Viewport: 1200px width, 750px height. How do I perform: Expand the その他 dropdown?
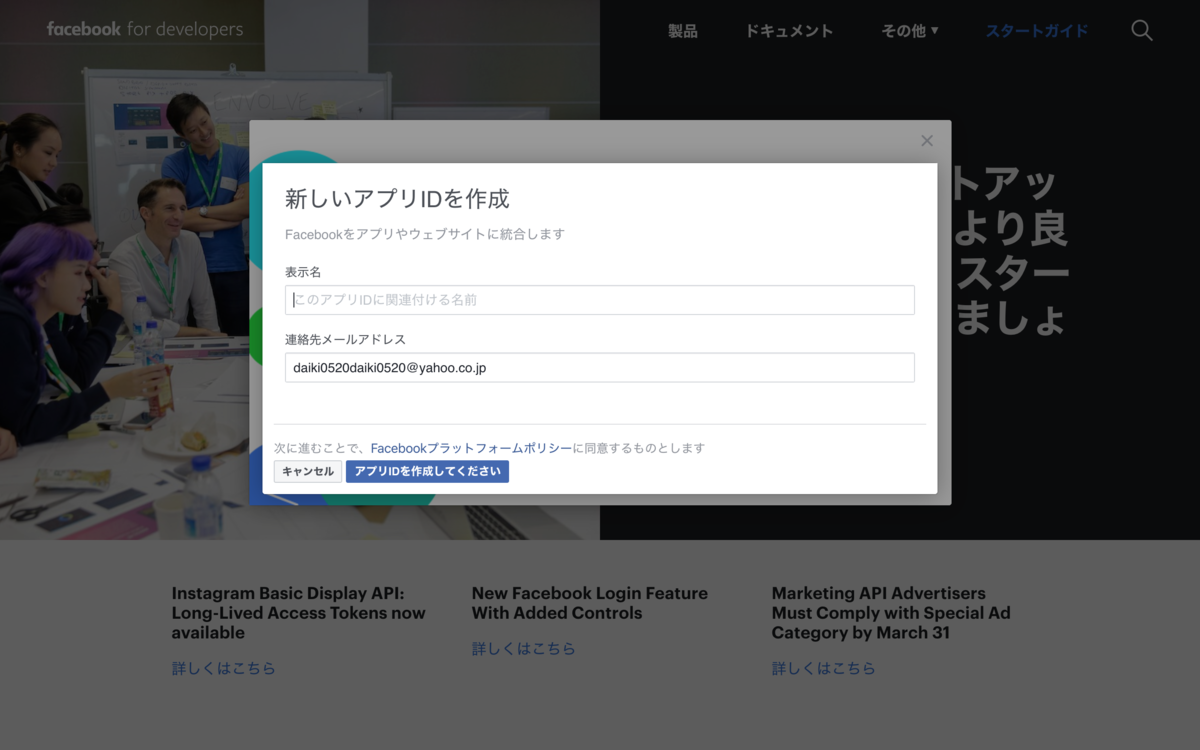tap(910, 31)
